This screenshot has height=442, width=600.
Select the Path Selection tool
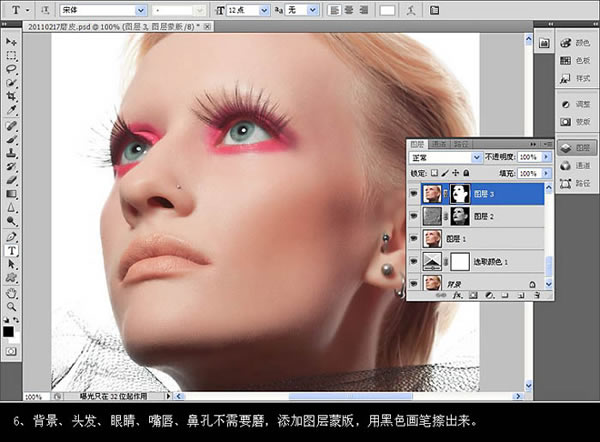11,264
